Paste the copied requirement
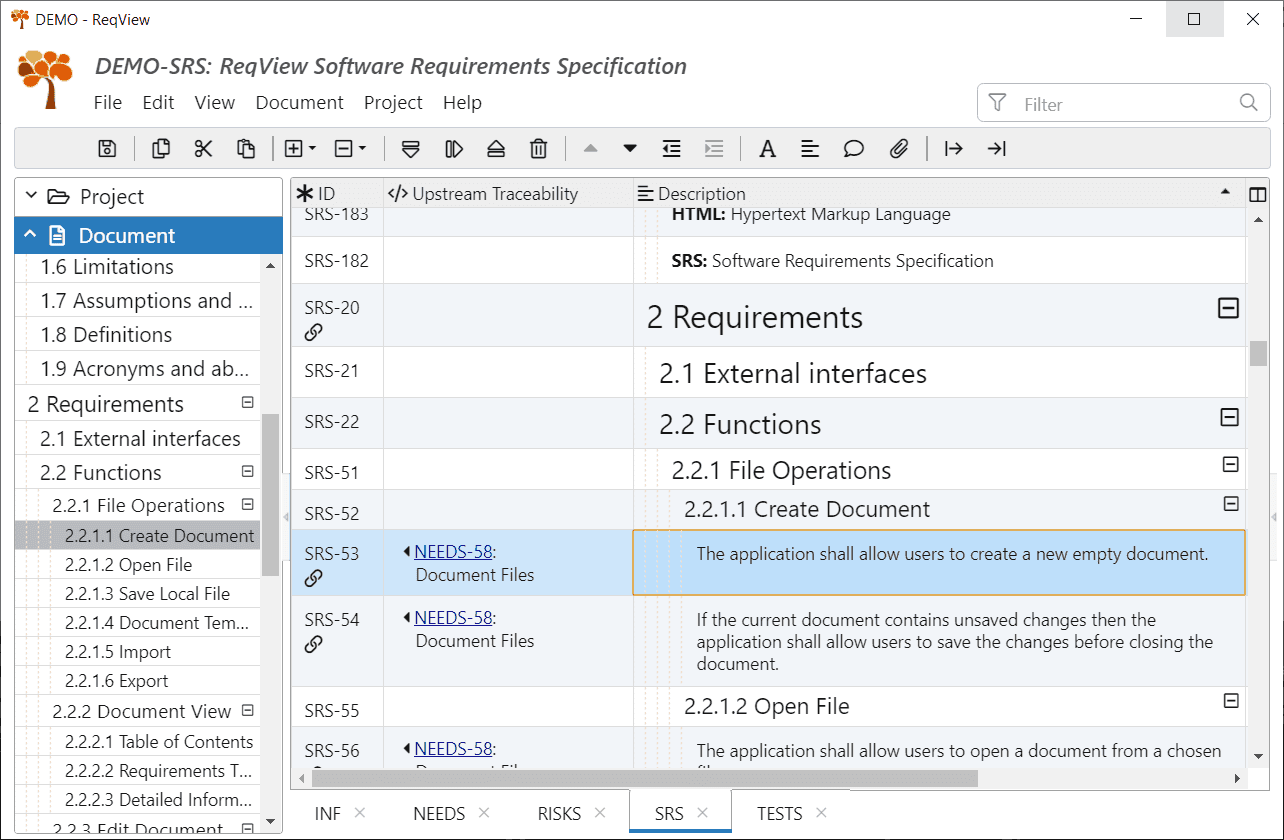Image resolution: width=1284 pixels, height=840 pixels. tap(246, 148)
